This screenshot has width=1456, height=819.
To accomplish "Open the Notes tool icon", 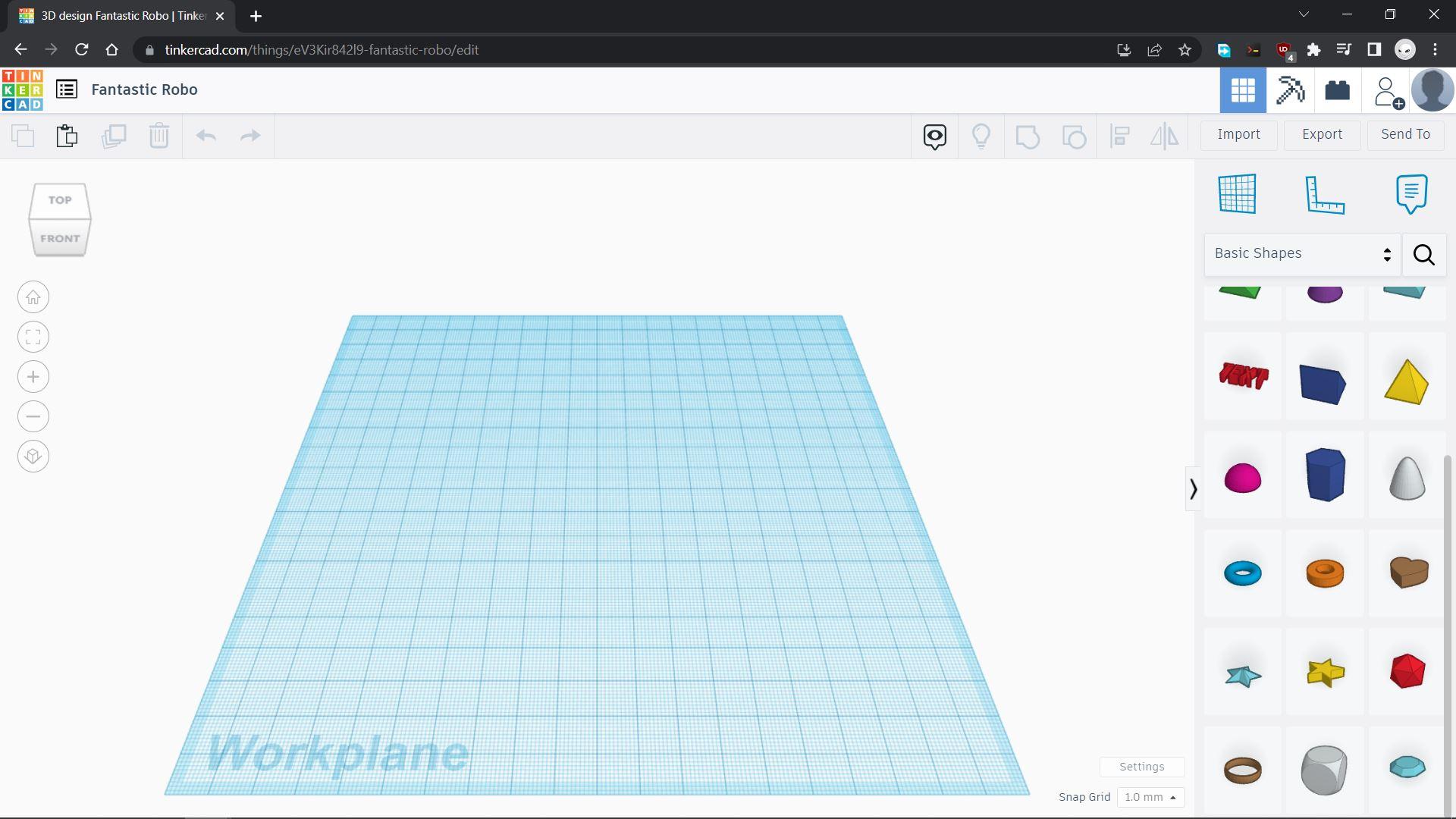I will point(1410,194).
